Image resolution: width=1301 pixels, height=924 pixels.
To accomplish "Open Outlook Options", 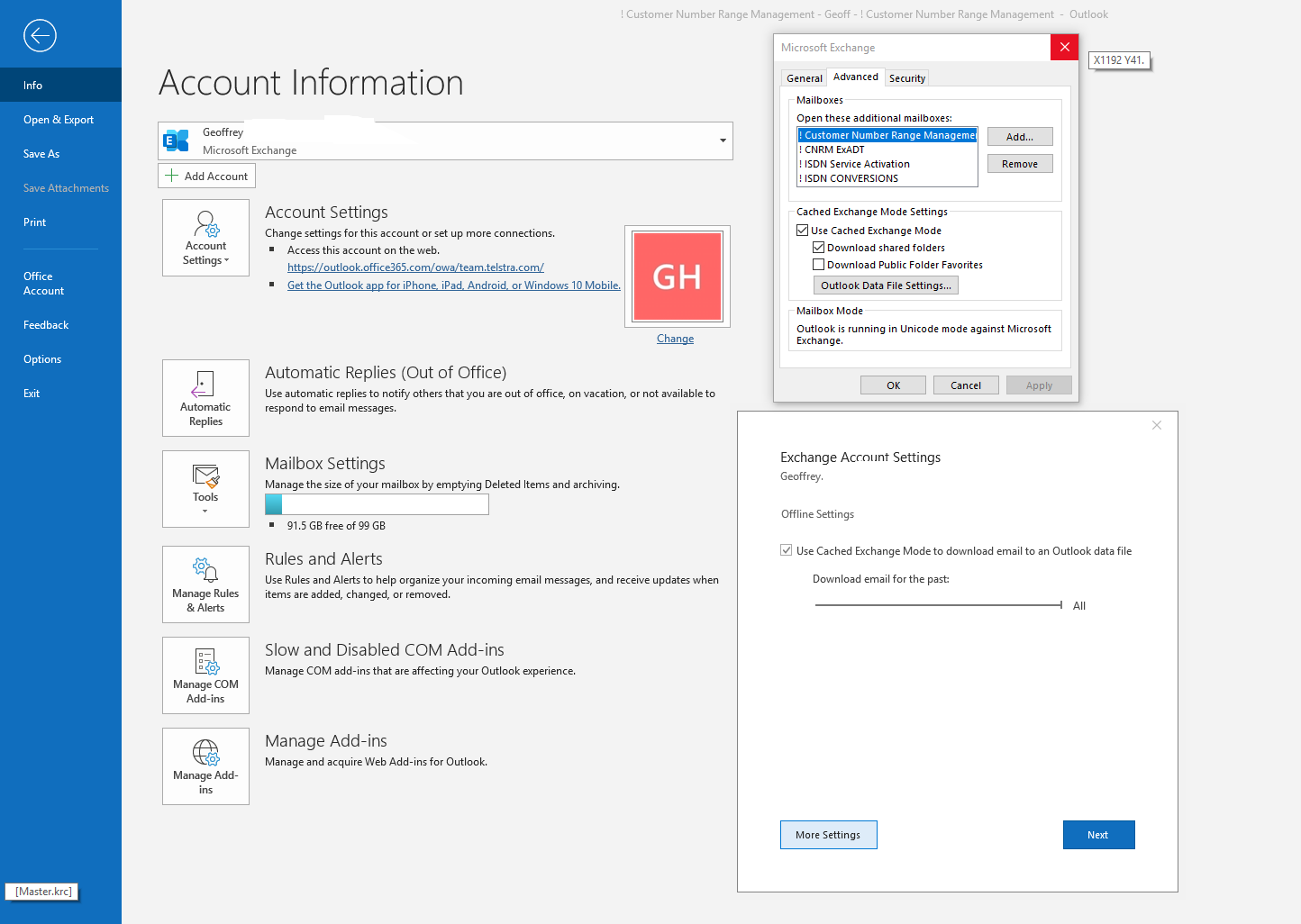I will 60,358.
